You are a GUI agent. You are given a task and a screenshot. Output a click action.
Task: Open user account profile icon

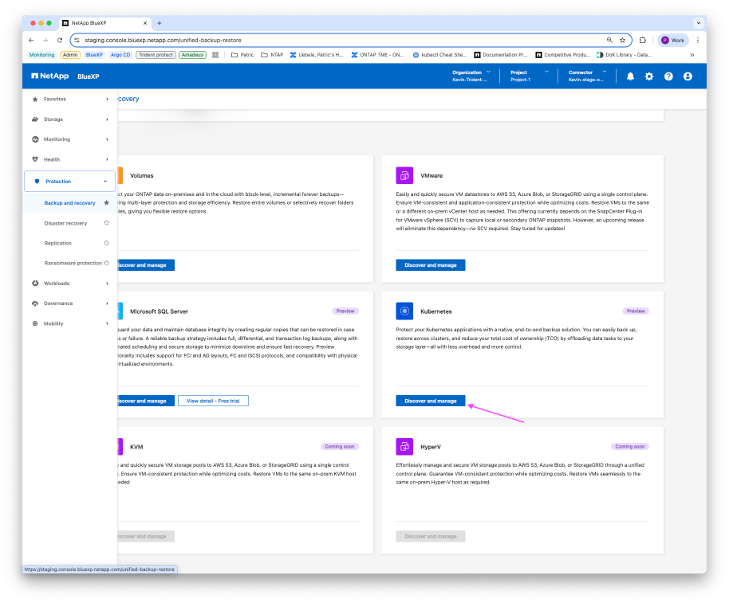tap(688, 76)
